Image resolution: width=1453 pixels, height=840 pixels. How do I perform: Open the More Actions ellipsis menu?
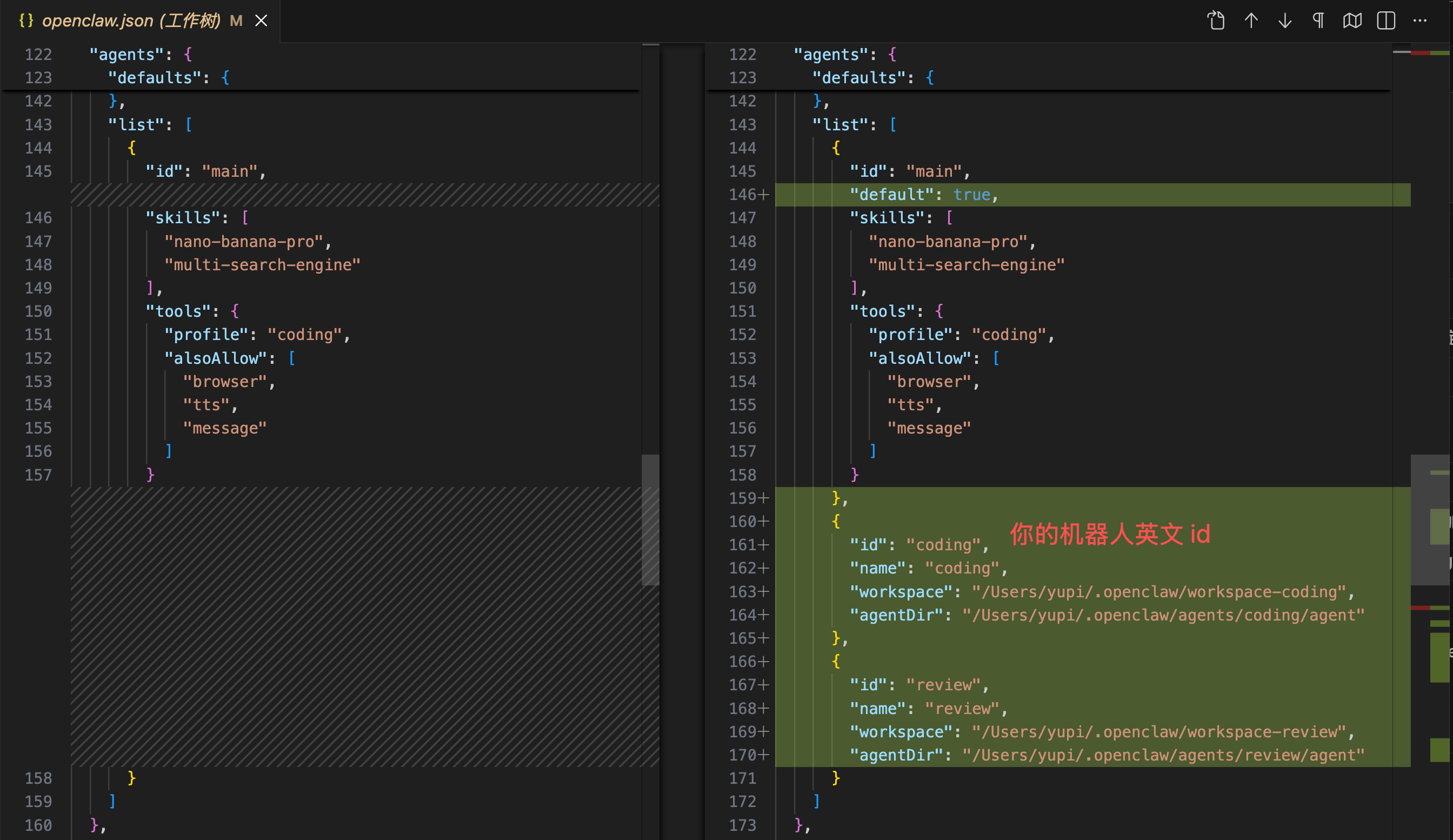click(1419, 21)
